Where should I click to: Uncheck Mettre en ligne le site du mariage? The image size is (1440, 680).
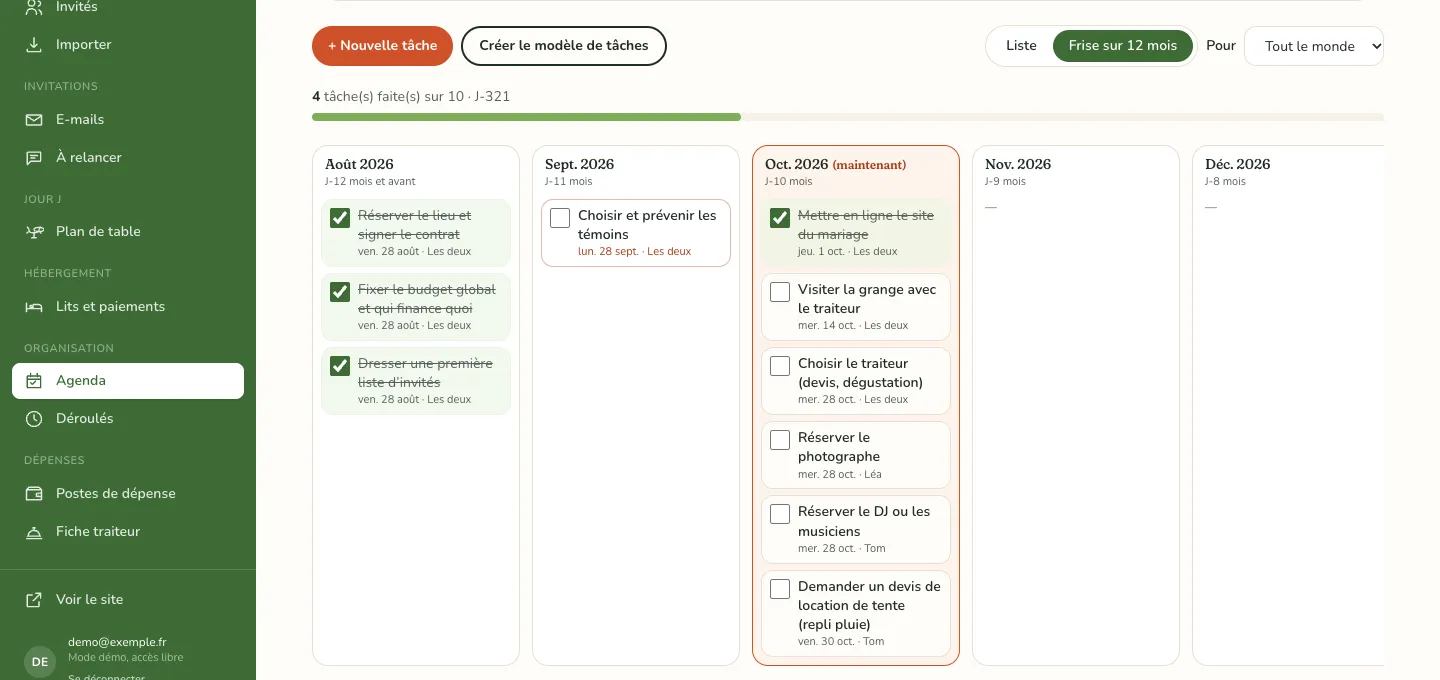[x=780, y=218]
